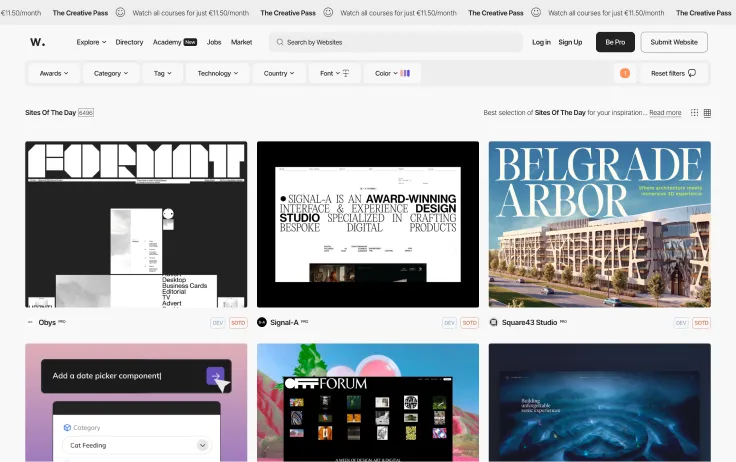Click the Font typography icon
Image resolution: width=736 pixels, height=462 pixels.
(x=346, y=73)
